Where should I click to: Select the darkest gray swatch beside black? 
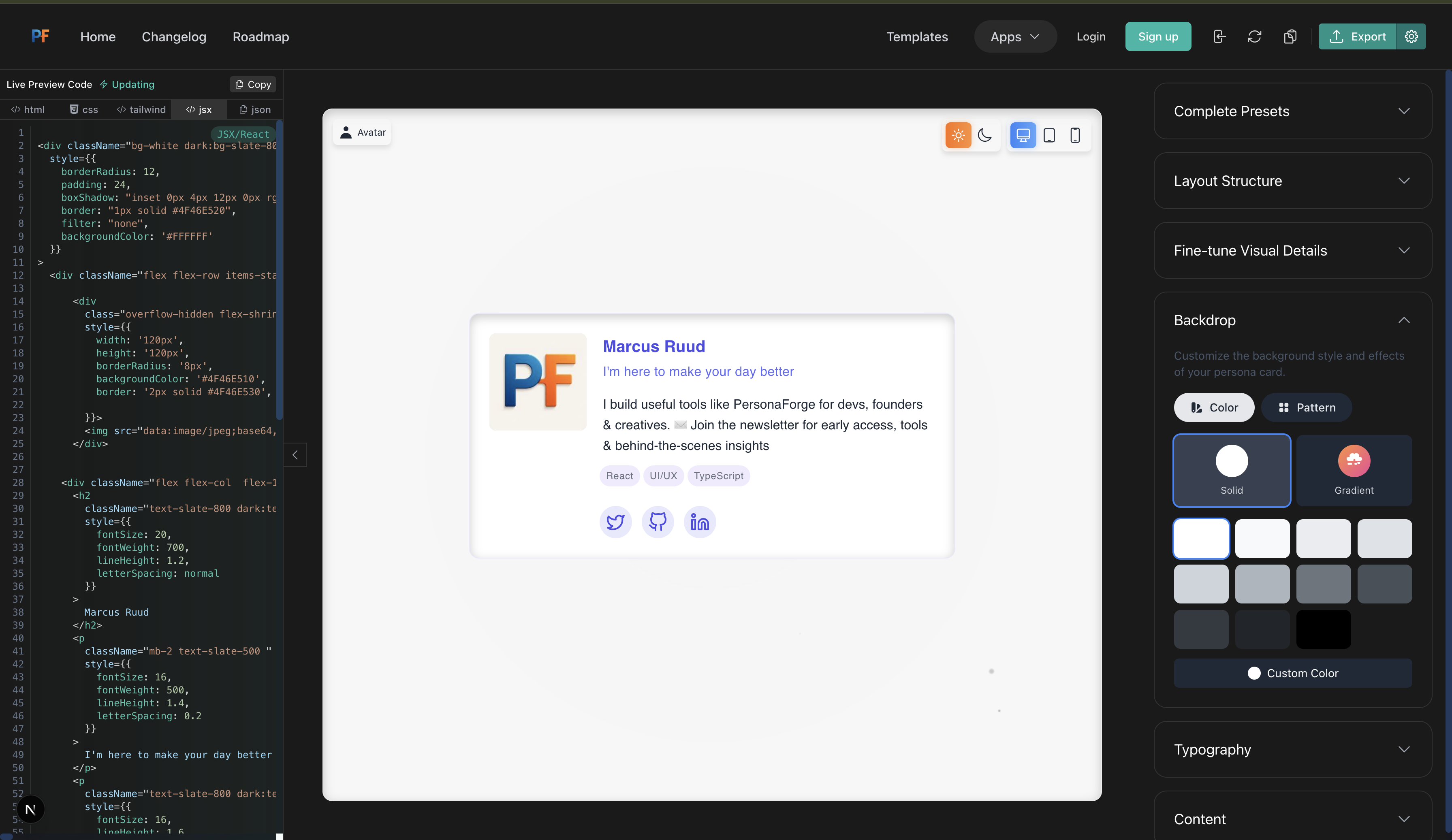1262,630
